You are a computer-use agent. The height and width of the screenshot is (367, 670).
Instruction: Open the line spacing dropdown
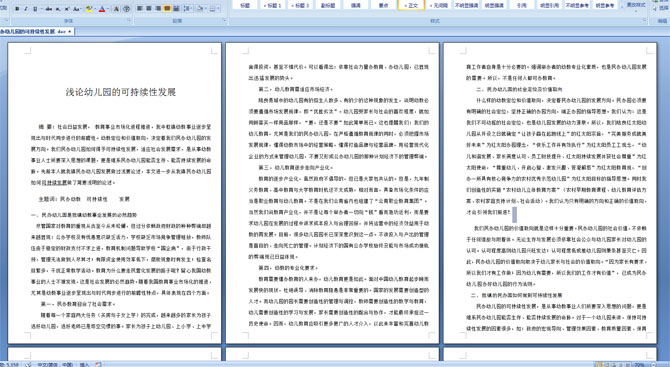pos(188,9)
